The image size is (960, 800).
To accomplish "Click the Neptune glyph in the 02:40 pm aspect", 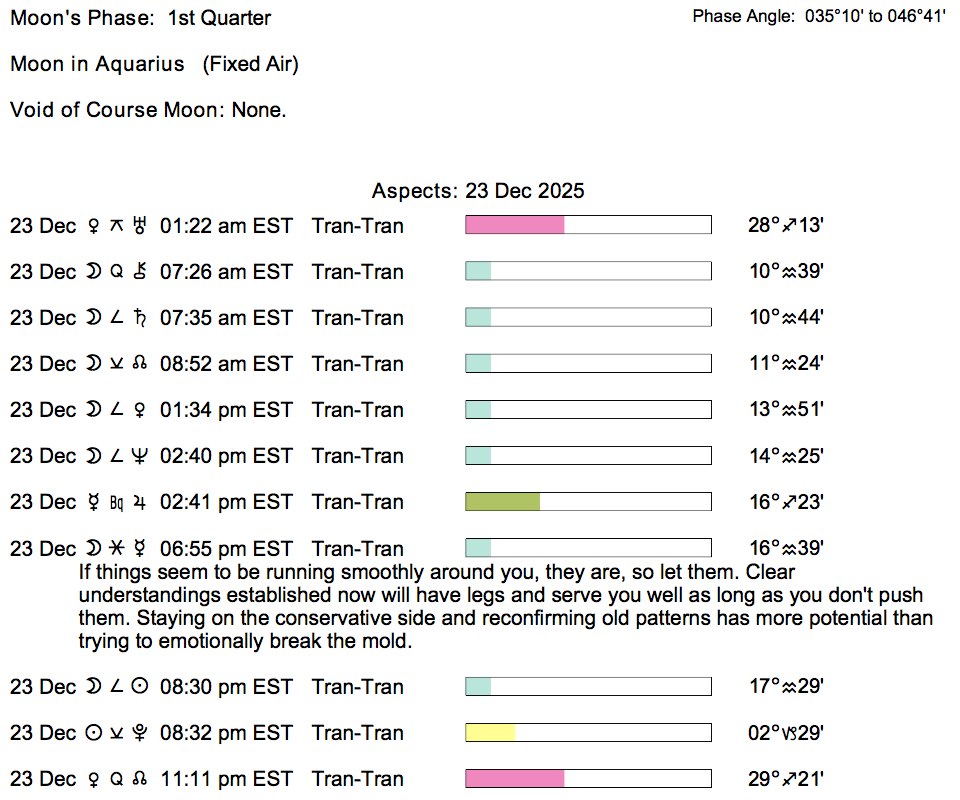I will tap(140, 456).
